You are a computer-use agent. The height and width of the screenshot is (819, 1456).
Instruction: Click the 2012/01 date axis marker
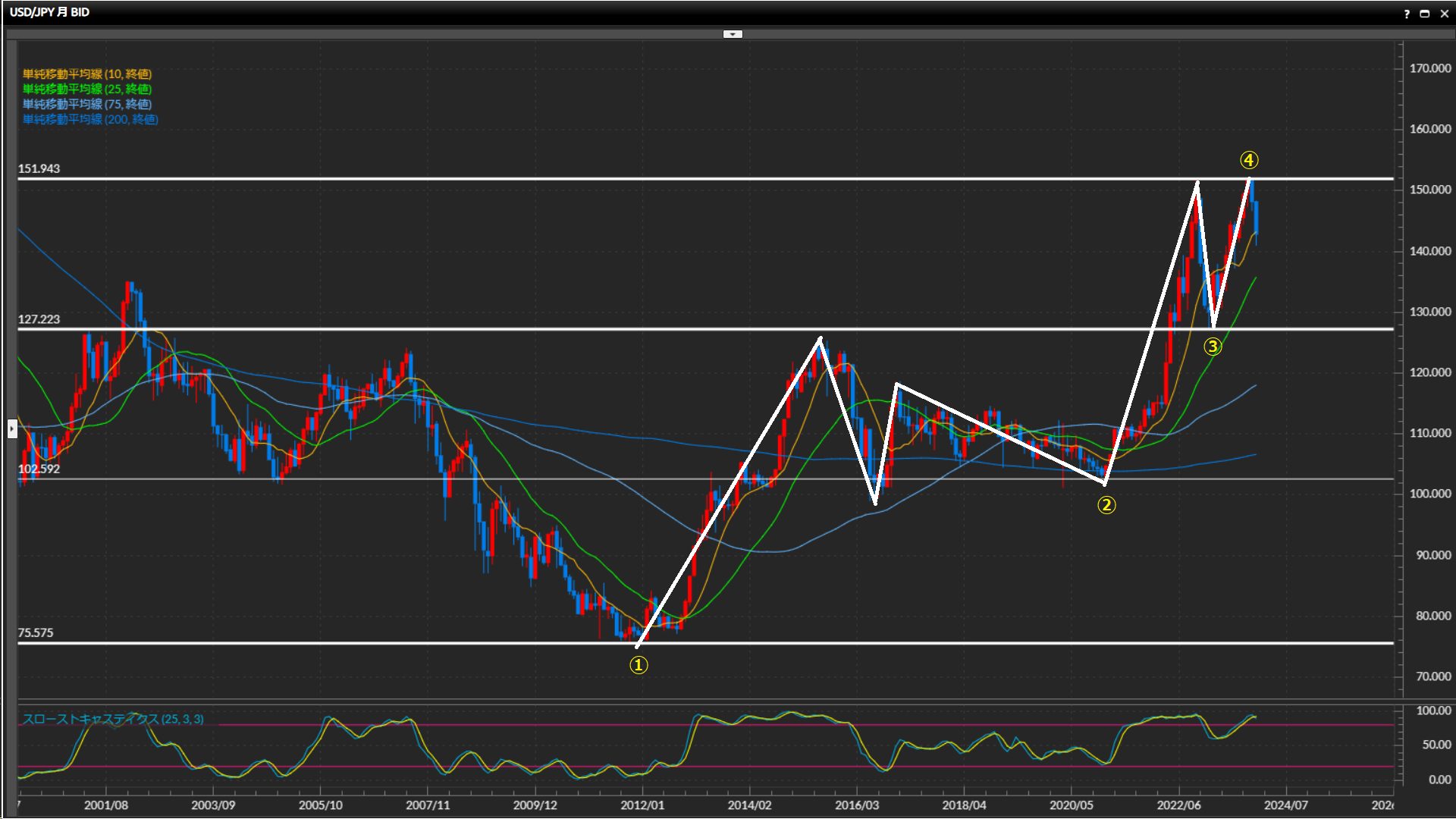[x=642, y=805]
